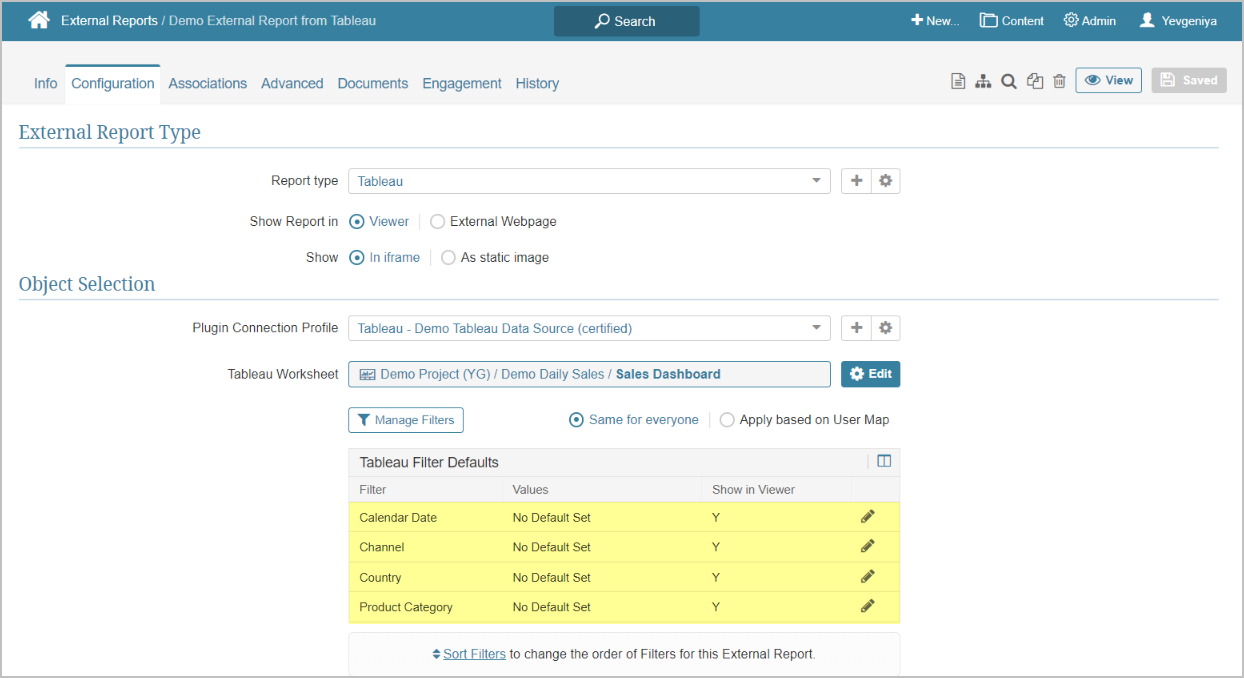Select the External Webpage radio option
The image size is (1244, 678).
(x=438, y=222)
